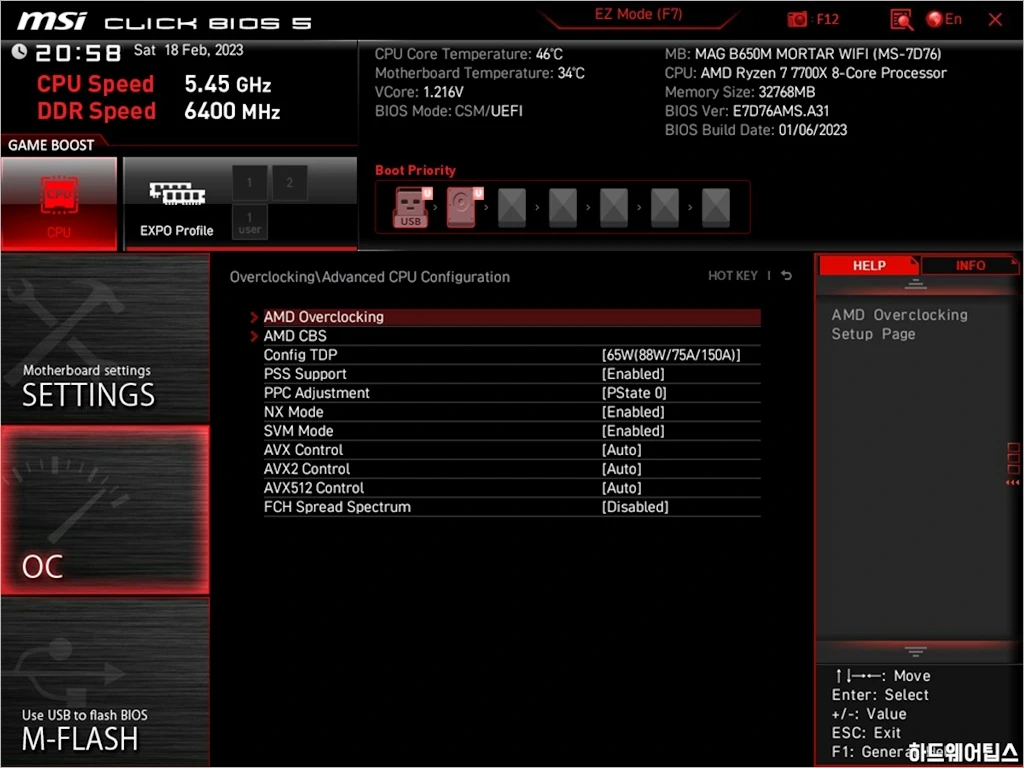Click the BIOS Ver E7D76AMS.A31 text
This screenshot has width=1024, height=768.
[x=746, y=111]
